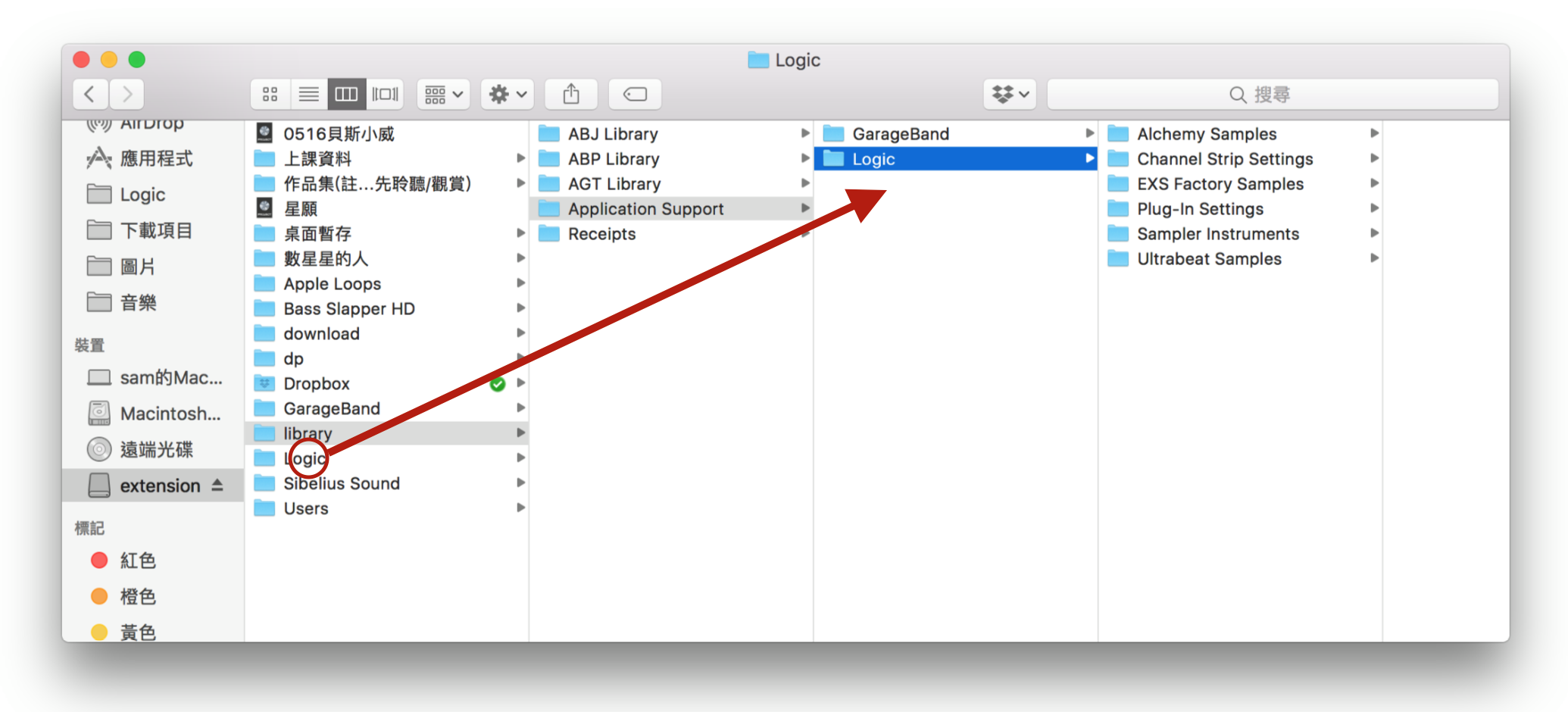Click the Share toolbar button
Viewport: 1568px width, 712px height.
[571, 94]
